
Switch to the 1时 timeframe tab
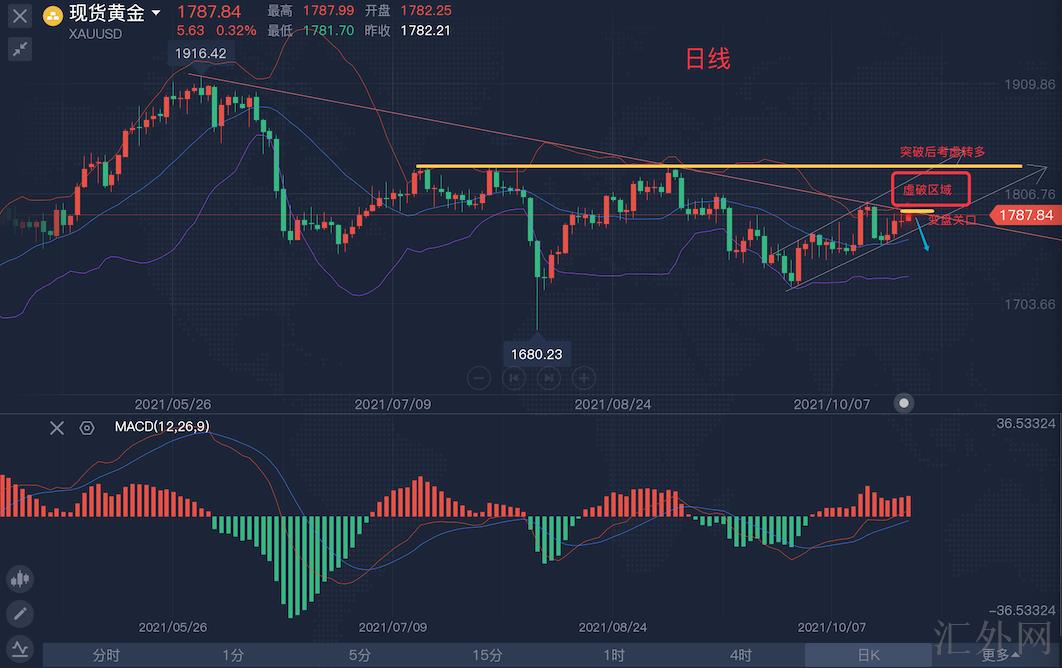click(614, 655)
